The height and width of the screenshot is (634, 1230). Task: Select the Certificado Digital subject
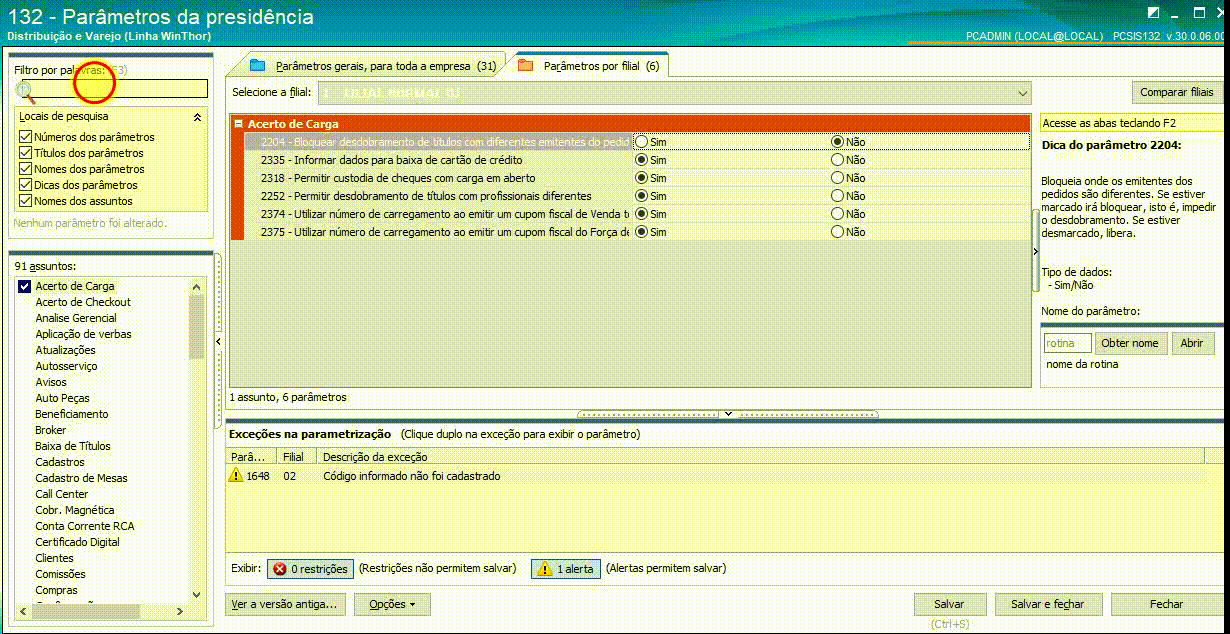[77, 542]
